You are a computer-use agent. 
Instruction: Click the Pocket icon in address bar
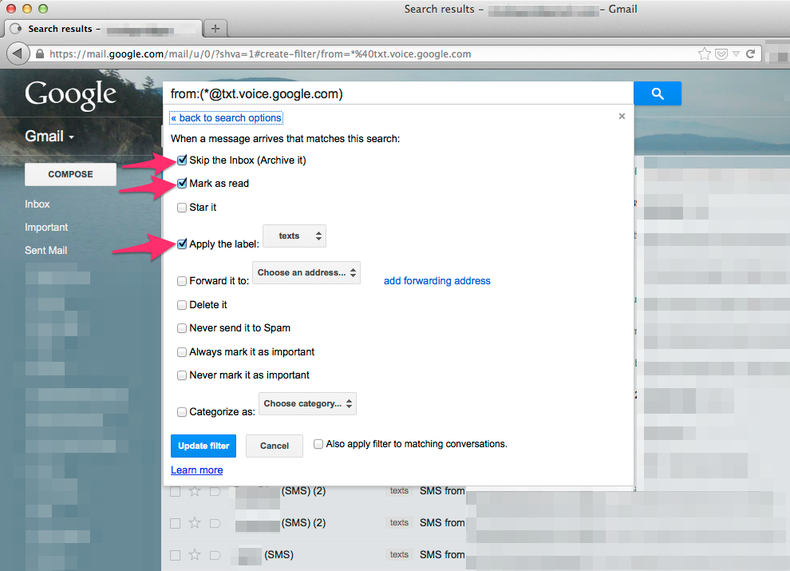pos(721,54)
